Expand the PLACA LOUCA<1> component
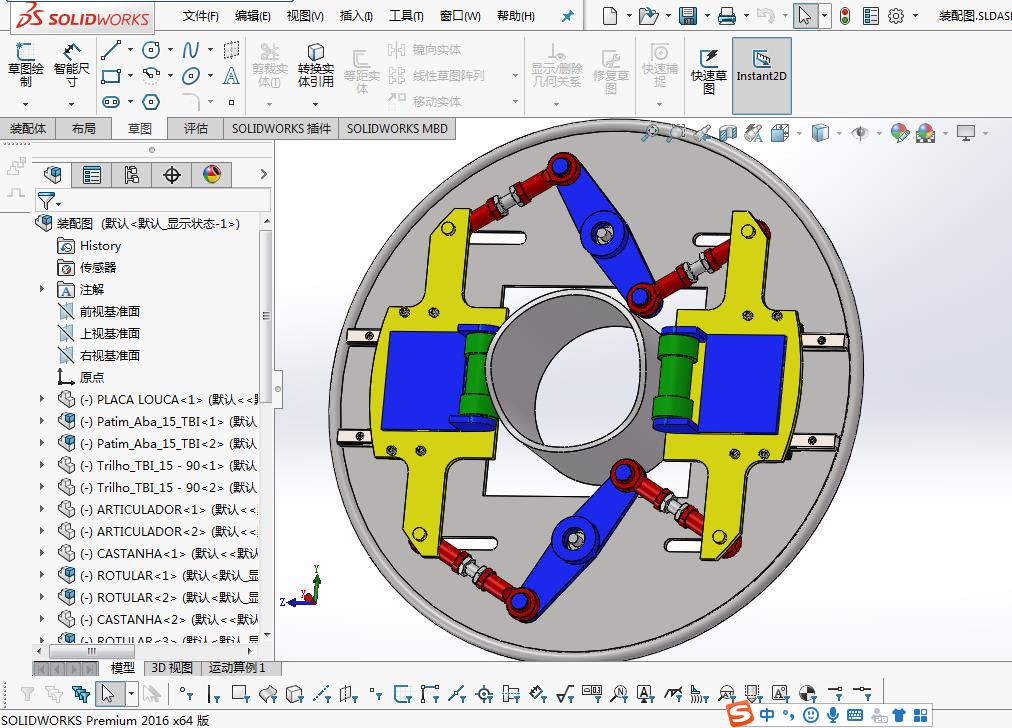Viewport: 1012px width, 728px height. [x=42, y=399]
